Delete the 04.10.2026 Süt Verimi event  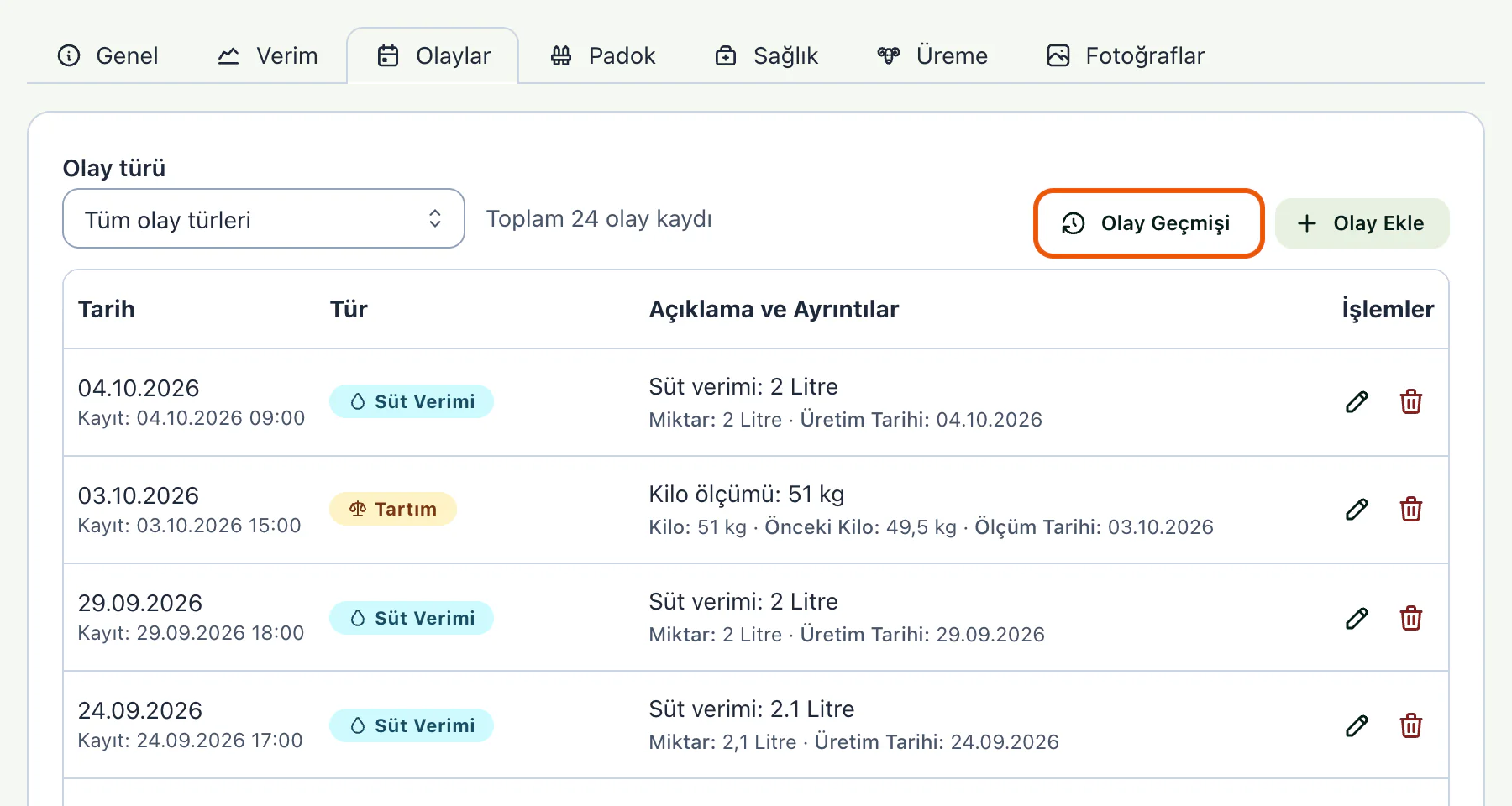[1411, 402]
